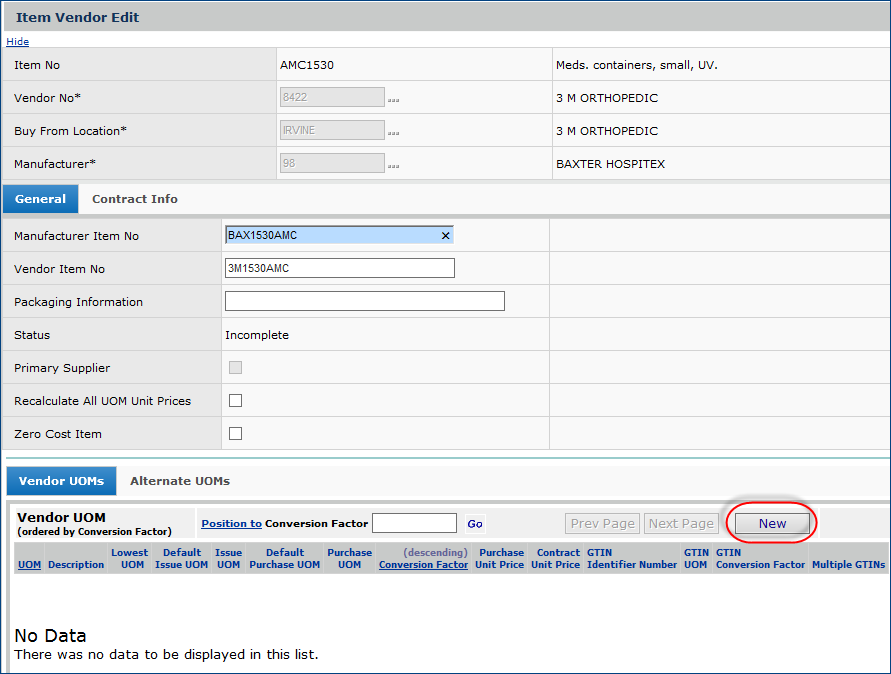This screenshot has width=891, height=674.
Task: Click the lookup ellipsis next to Buy From Location
Action: [x=394, y=134]
